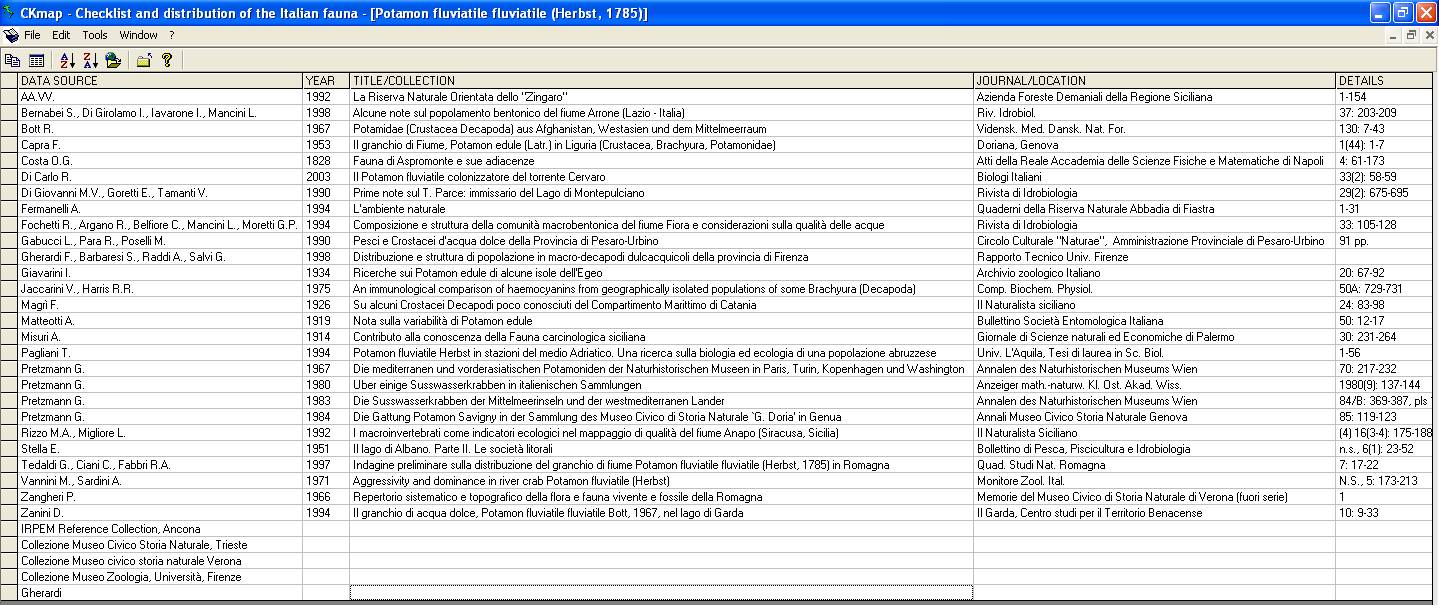Open the ? help menu

171,35
